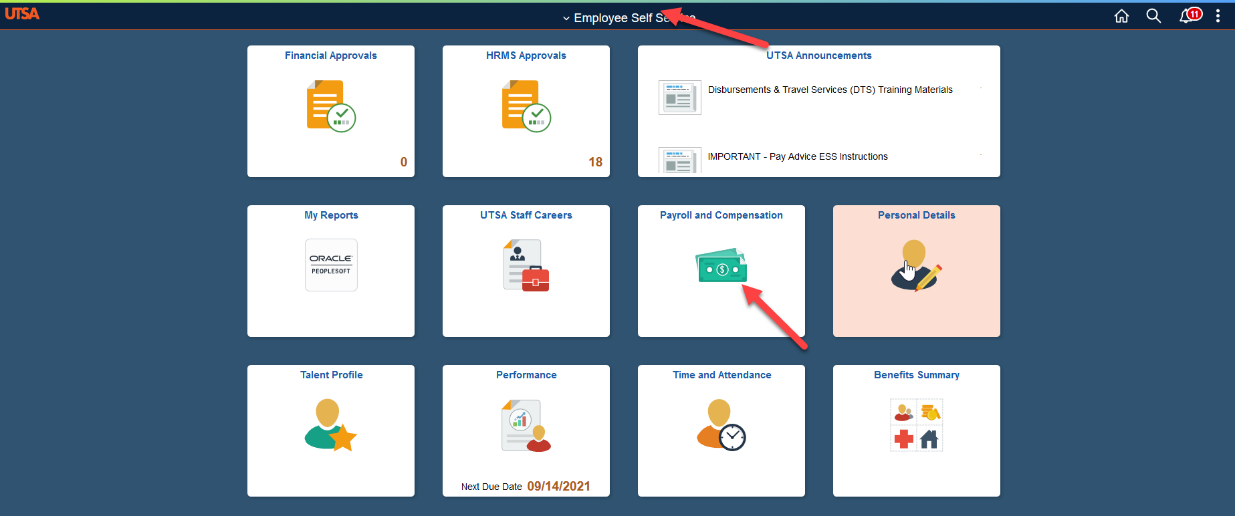
Task: Click the Payroll and Compensation money icon
Action: pos(721,267)
